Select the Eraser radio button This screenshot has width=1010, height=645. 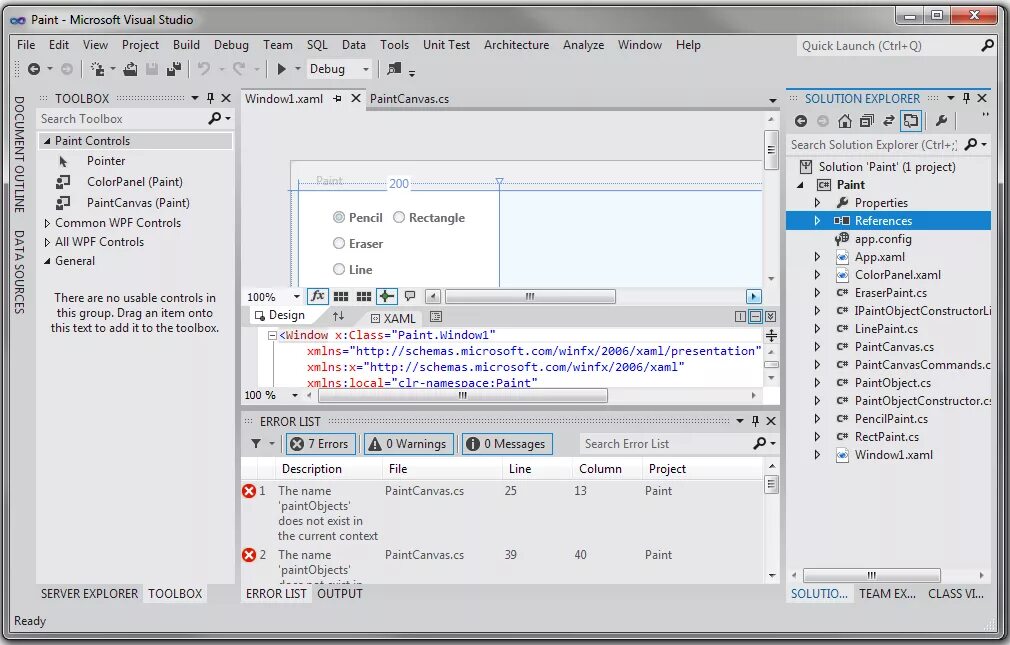(x=339, y=243)
